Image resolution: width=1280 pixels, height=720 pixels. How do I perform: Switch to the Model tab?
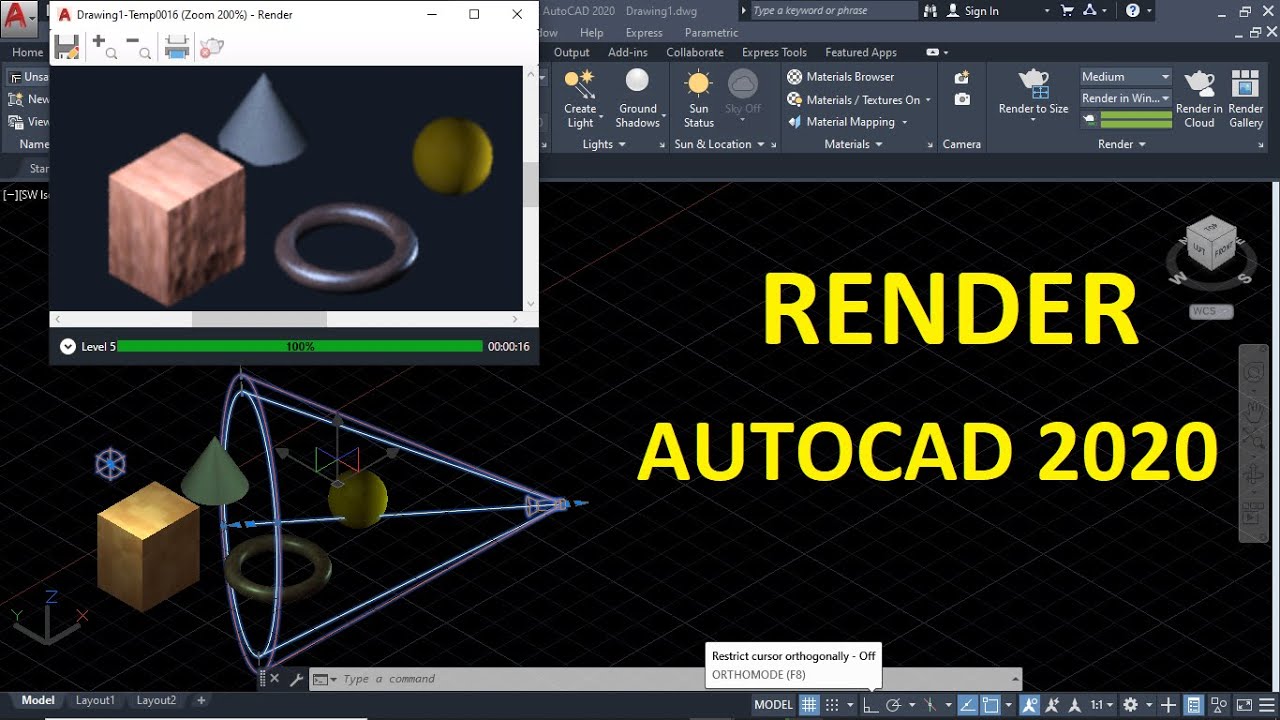tap(38, 701)
